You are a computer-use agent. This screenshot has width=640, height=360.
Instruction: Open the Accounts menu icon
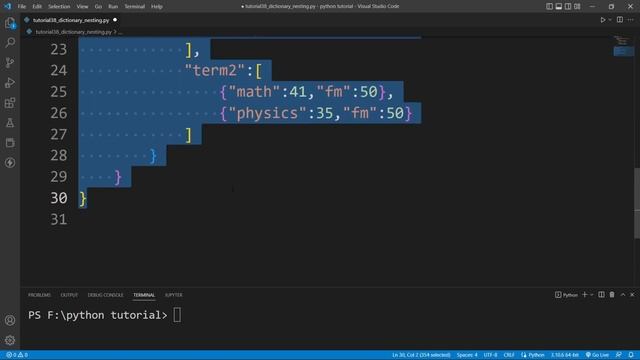[10, 320]
